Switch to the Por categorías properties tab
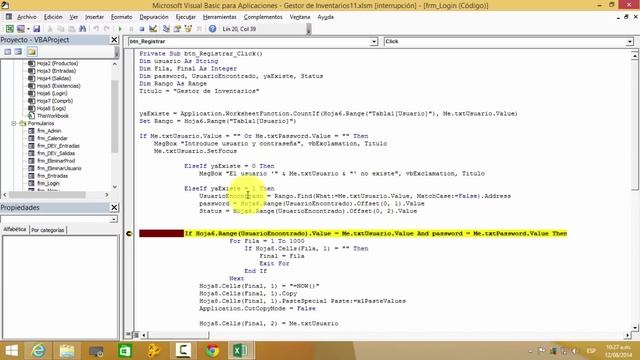 tap(48, 230)
